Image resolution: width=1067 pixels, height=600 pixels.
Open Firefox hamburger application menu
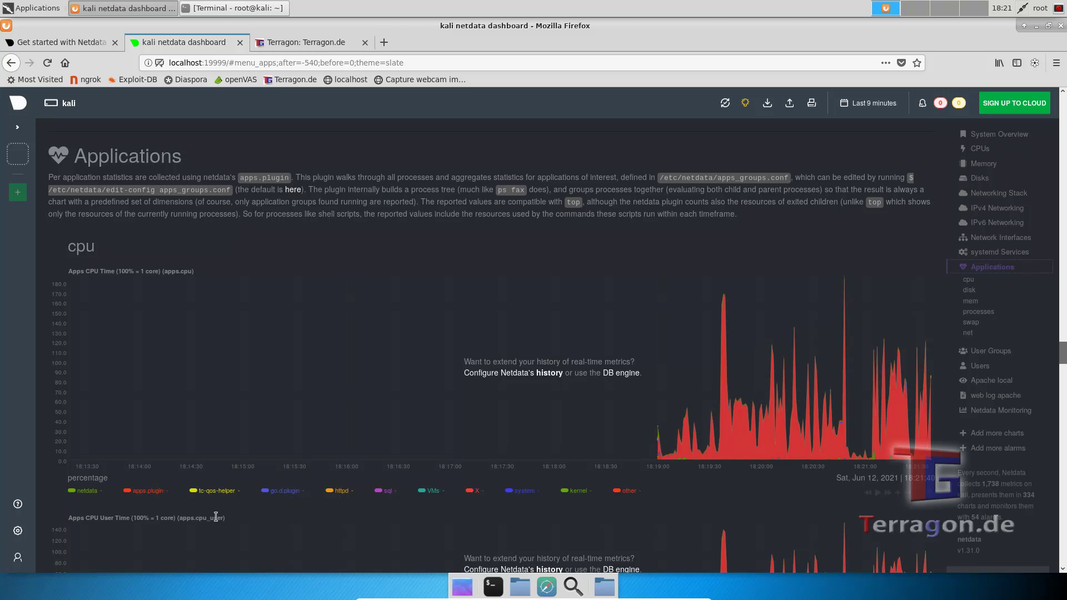click(x=1056, y=63)
